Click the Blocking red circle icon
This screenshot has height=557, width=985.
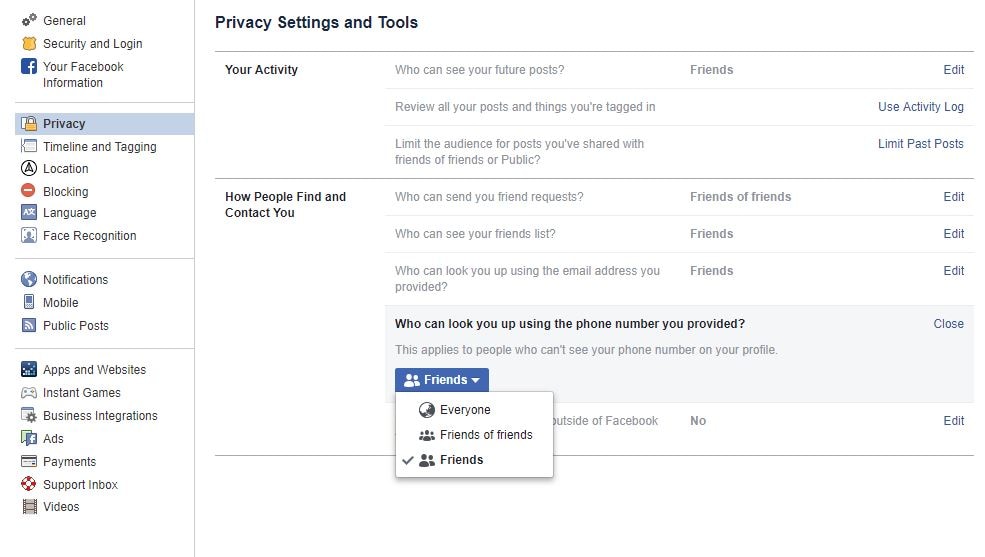[28, 190]
